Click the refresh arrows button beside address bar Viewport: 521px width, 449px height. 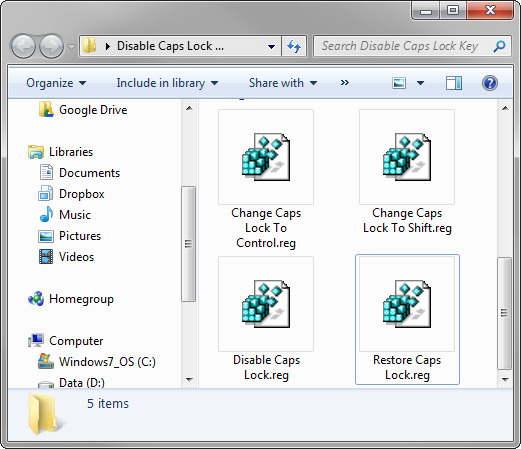pos(294,46)
